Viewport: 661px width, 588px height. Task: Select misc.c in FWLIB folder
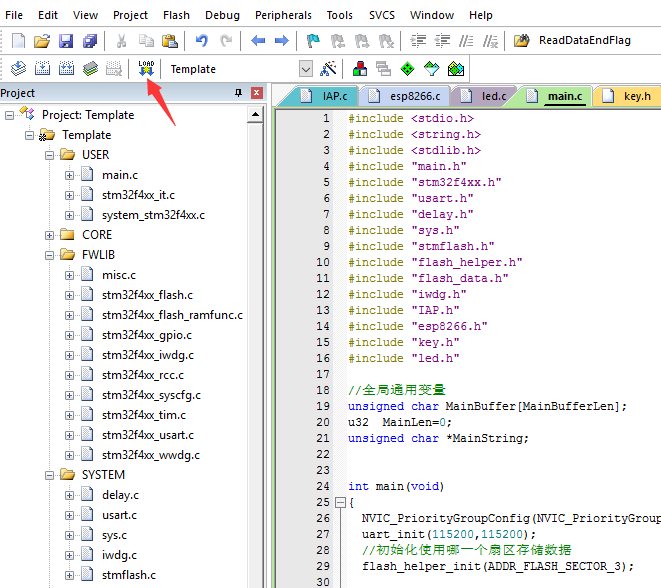click(119, 276)
